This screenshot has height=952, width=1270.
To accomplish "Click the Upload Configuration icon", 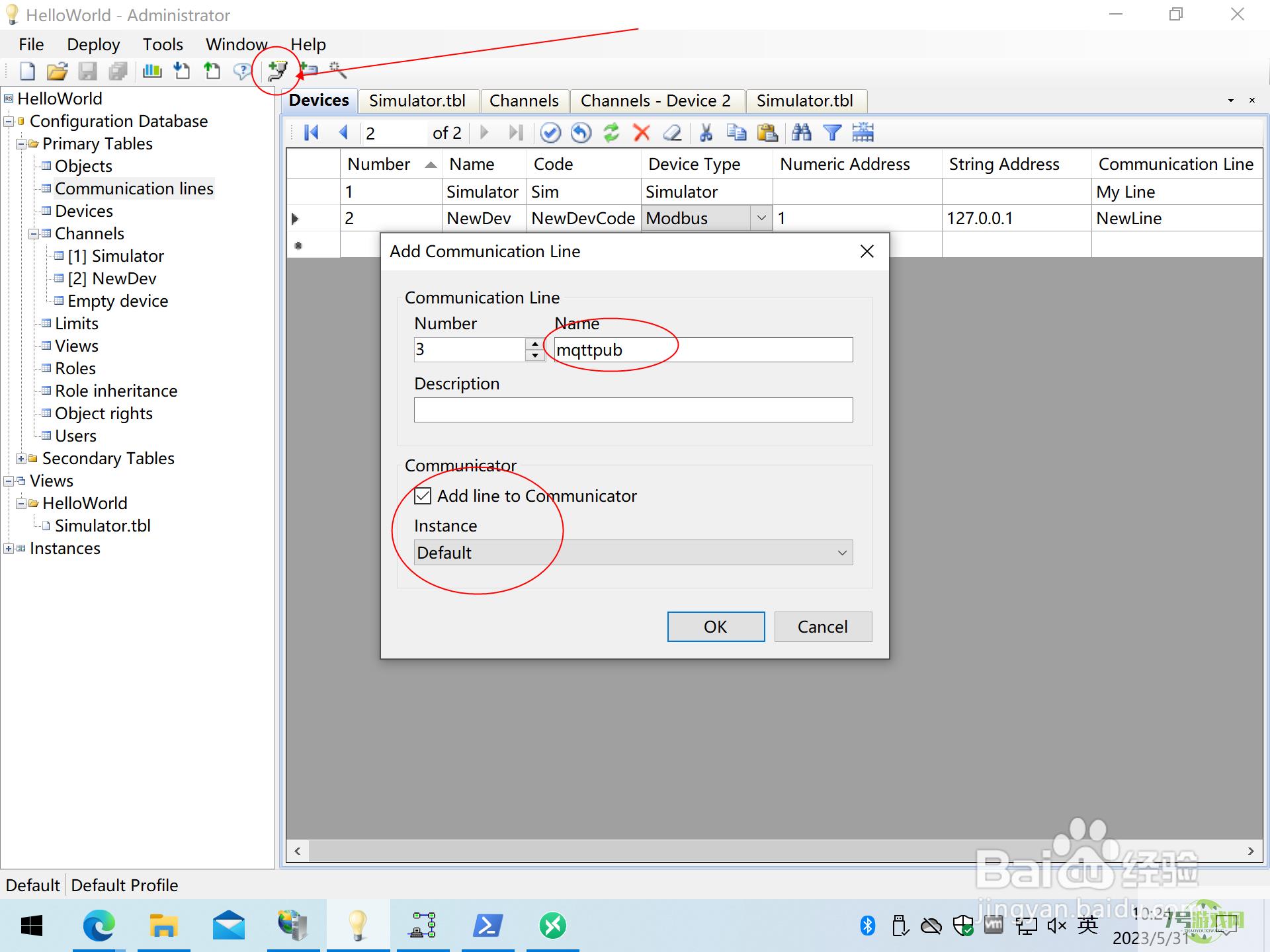I will (212, 71).
